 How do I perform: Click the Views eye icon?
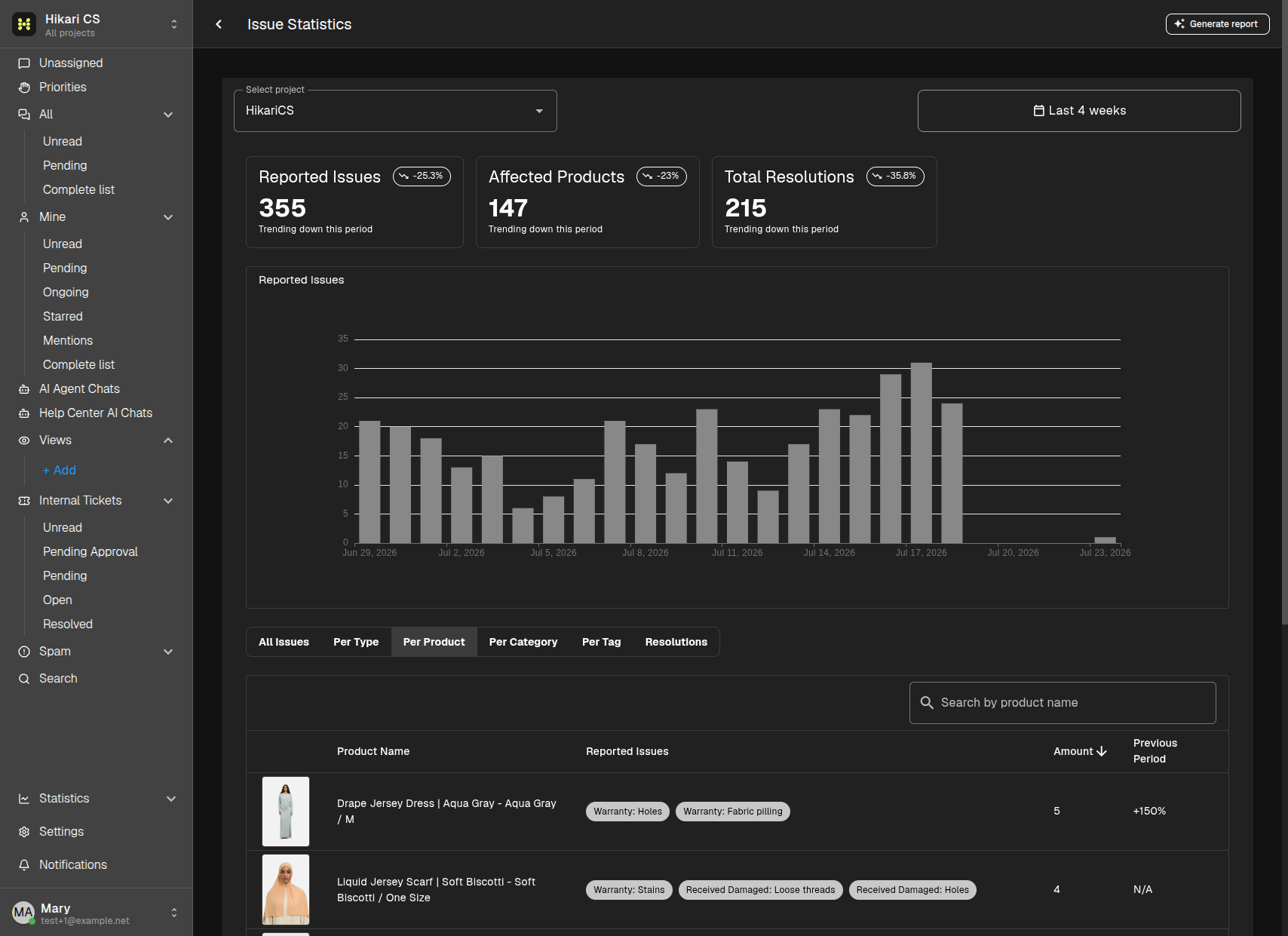[x=24, y=440]
